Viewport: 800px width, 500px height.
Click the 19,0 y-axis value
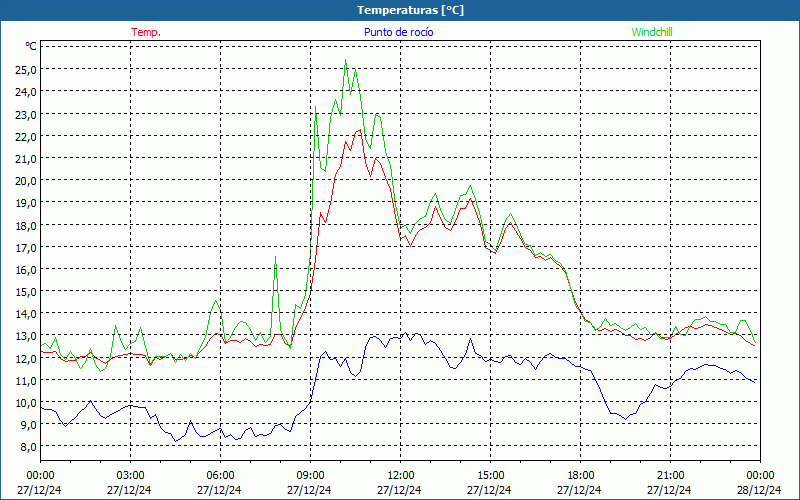(x=26, y=203)
